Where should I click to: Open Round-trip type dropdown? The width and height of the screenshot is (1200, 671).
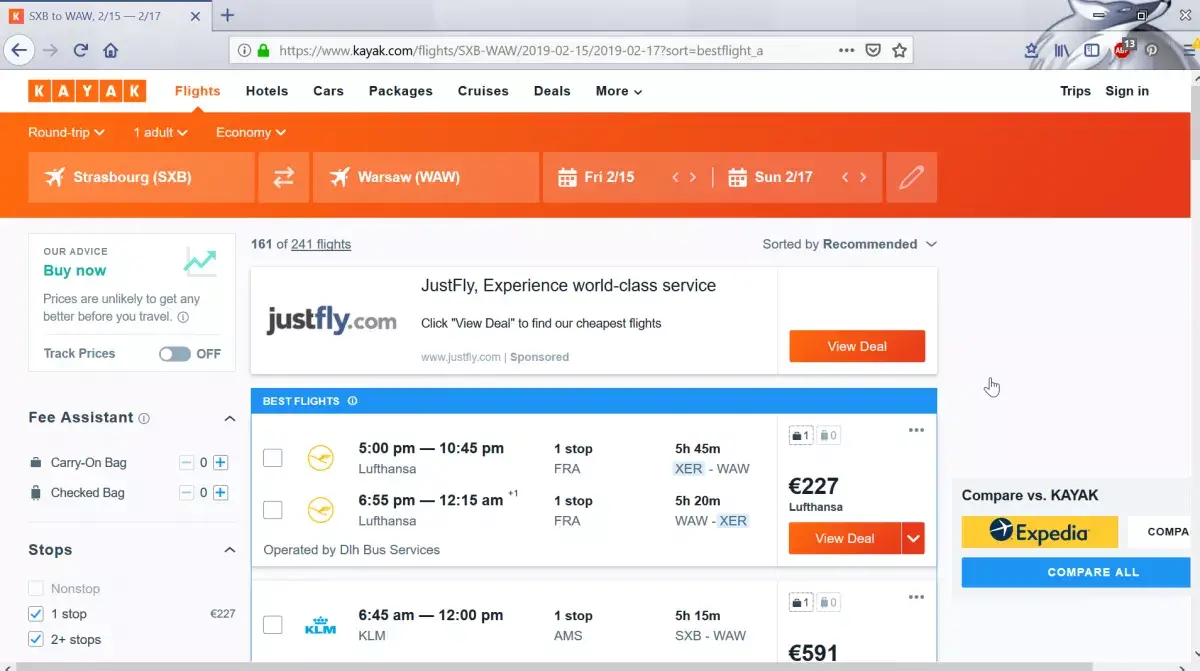[67, 132]
